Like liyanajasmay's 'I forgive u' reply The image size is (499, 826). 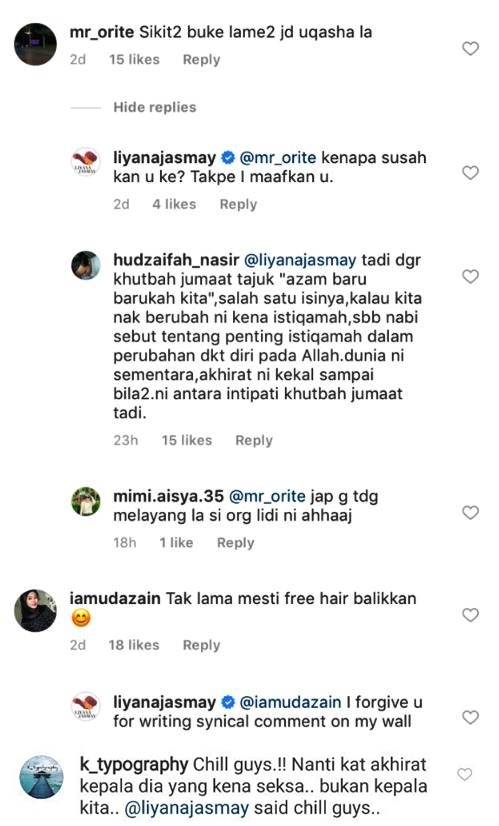(470, 717)
